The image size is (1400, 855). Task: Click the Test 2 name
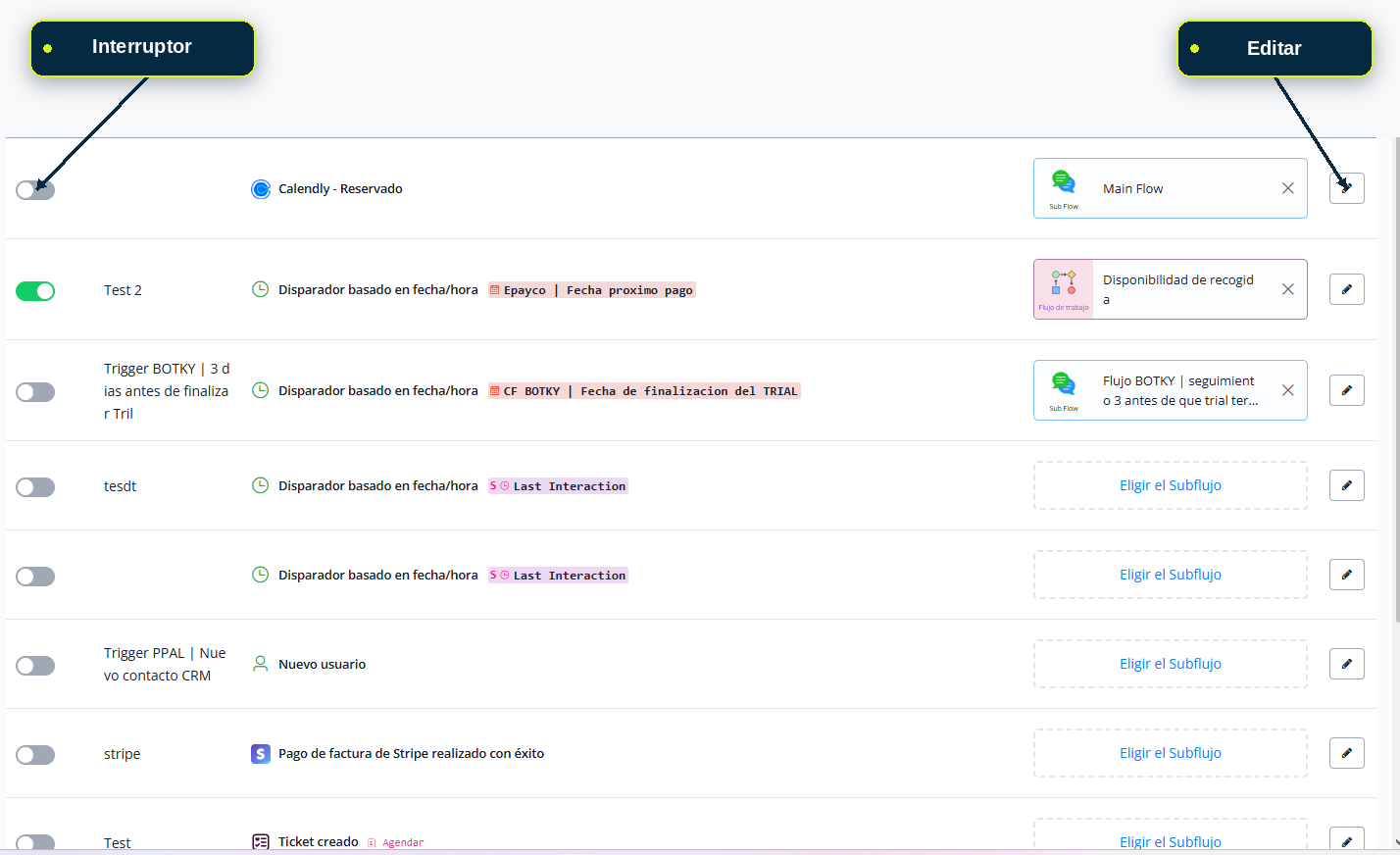point(123,290)
